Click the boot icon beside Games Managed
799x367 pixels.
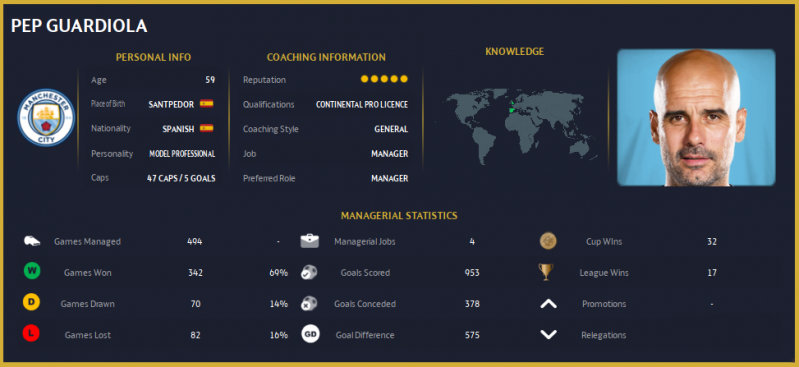(x=32, y=241)
